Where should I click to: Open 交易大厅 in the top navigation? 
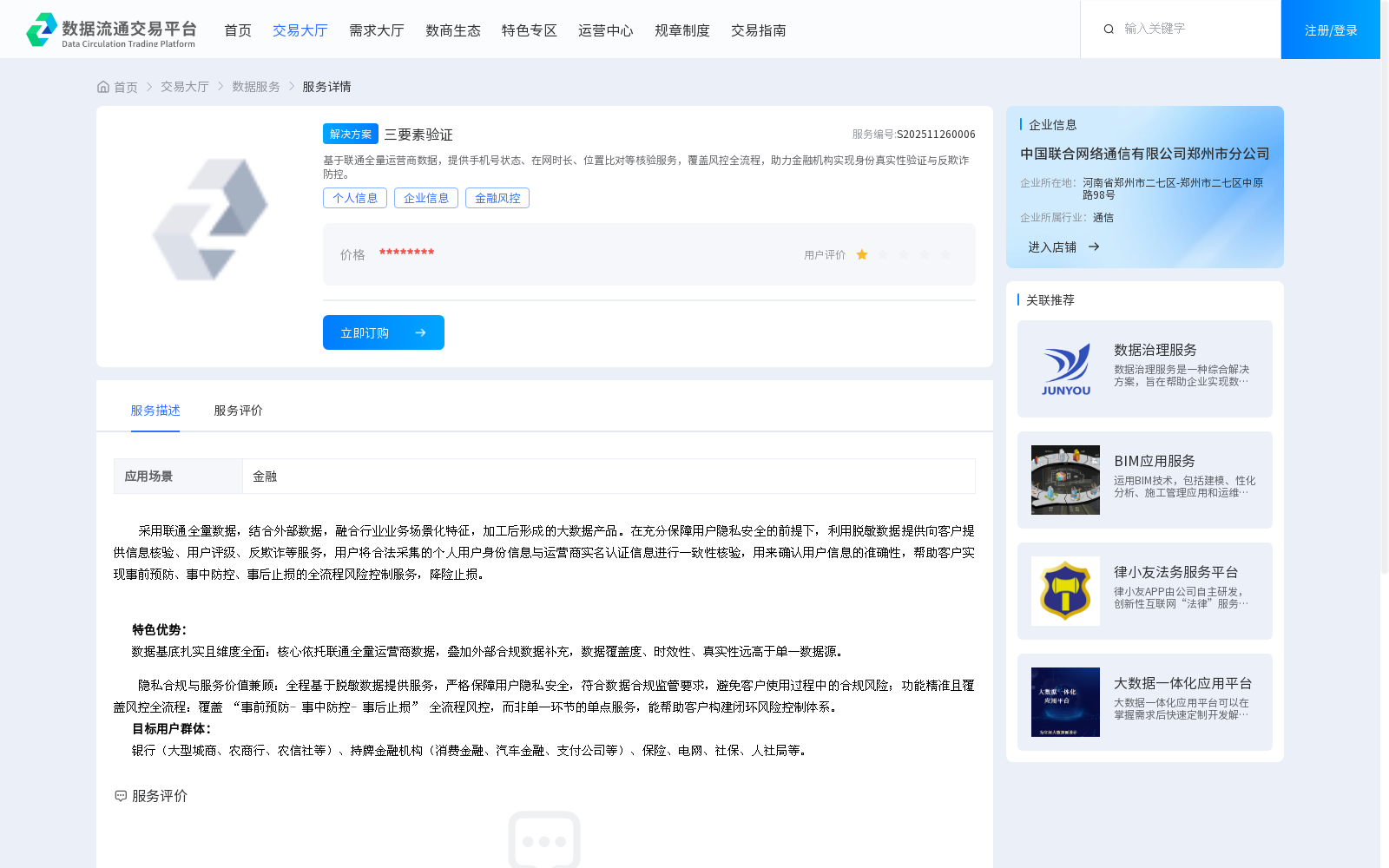pyautogui.click(x=300, y=30)
